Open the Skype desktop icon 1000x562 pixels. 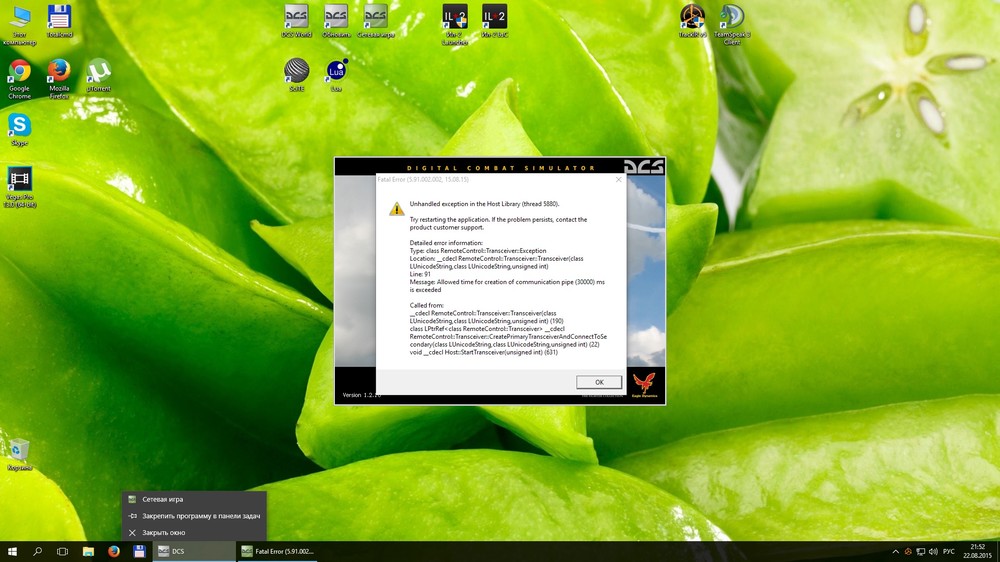[19, 126]
